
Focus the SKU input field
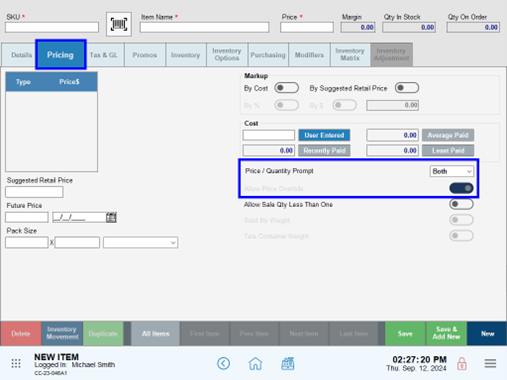click(x=52, y=27)
